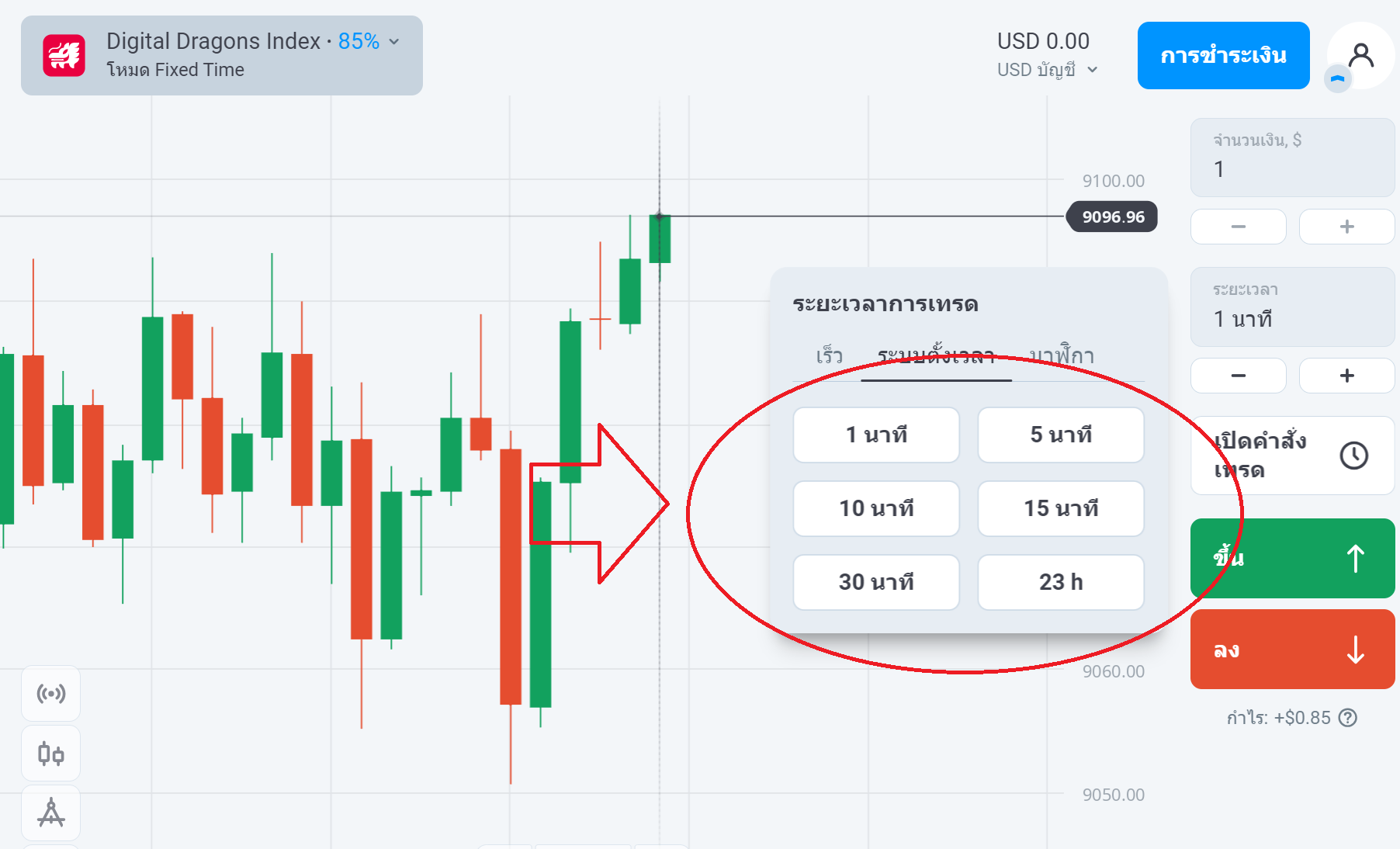Click the Digital Dragons Index logo
The width and height of the screenshot is (1400, 849).
(x=64, y=55)
